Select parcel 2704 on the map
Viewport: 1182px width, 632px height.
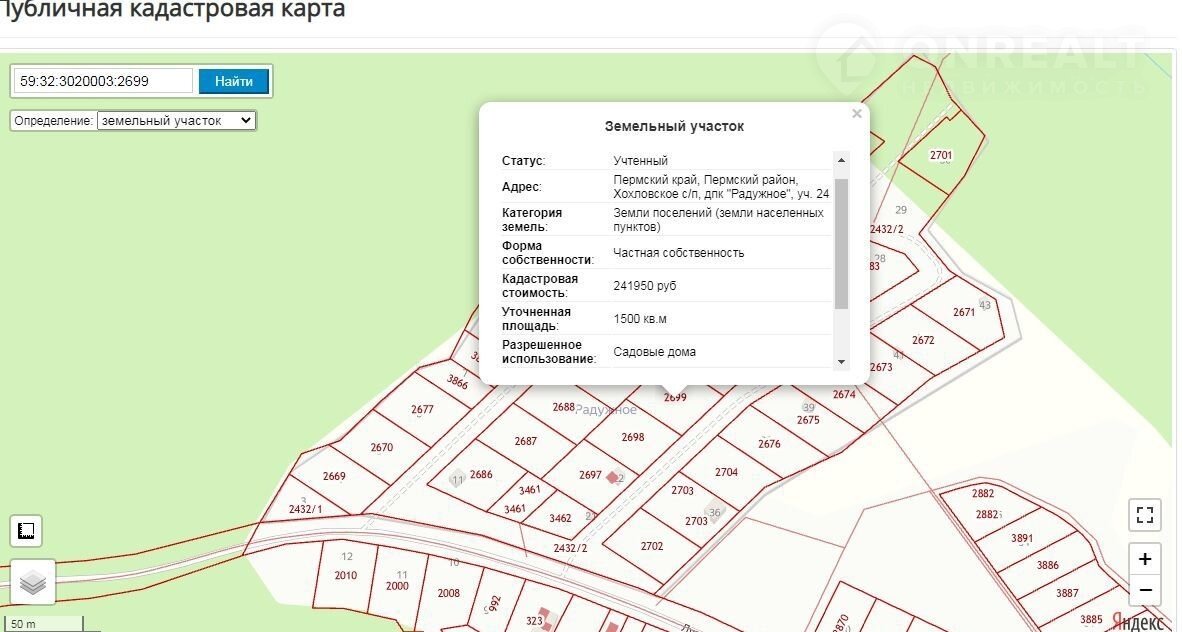pos(726,472)
